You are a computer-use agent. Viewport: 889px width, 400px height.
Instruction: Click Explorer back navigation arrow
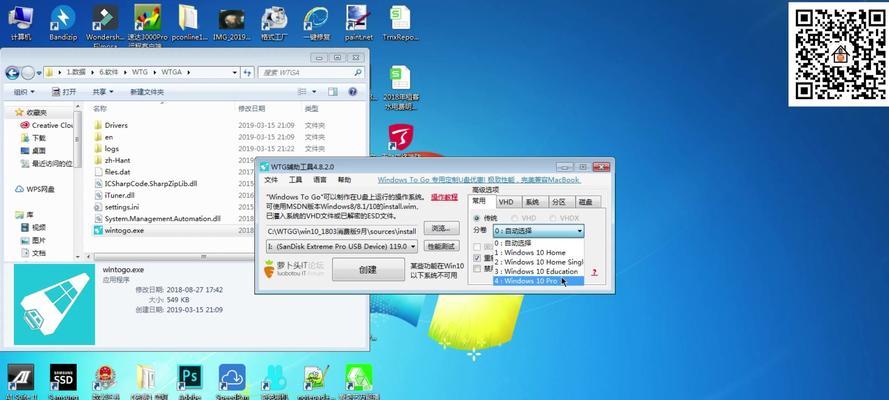coord(12,73)
